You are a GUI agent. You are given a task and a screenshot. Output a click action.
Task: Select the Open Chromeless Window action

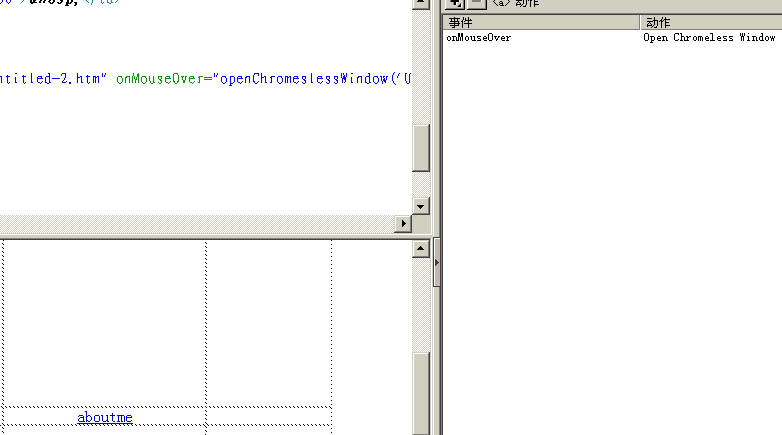tap(709, 38)
